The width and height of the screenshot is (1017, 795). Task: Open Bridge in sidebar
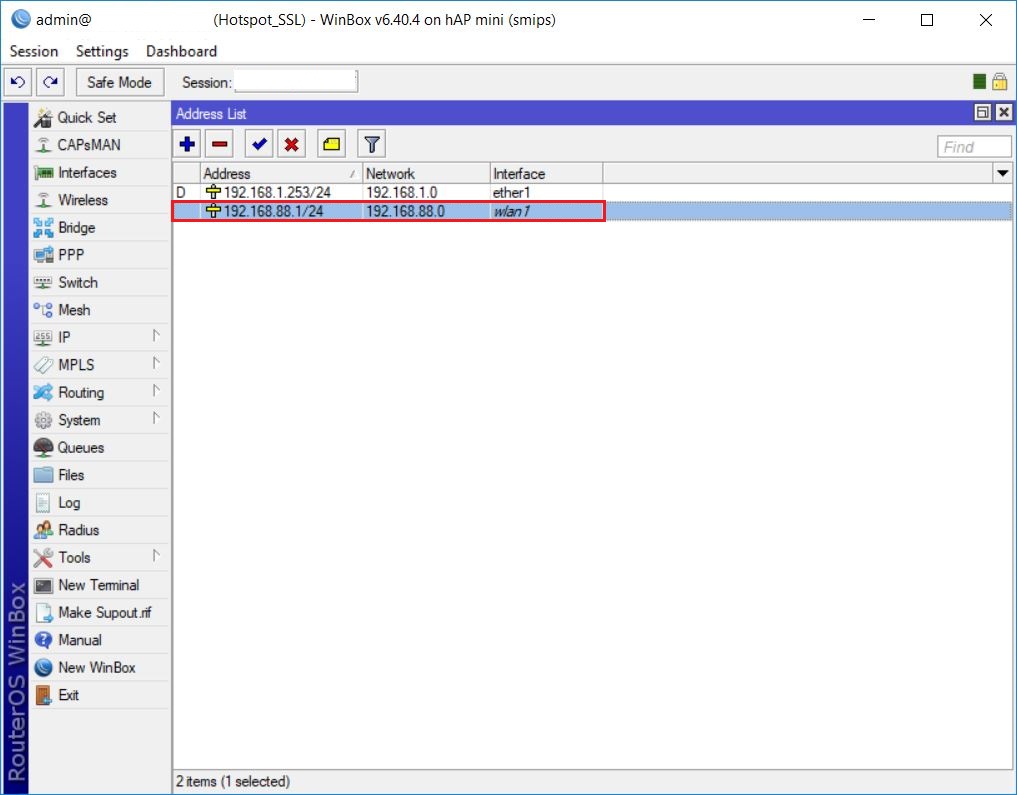pos(101,228)
